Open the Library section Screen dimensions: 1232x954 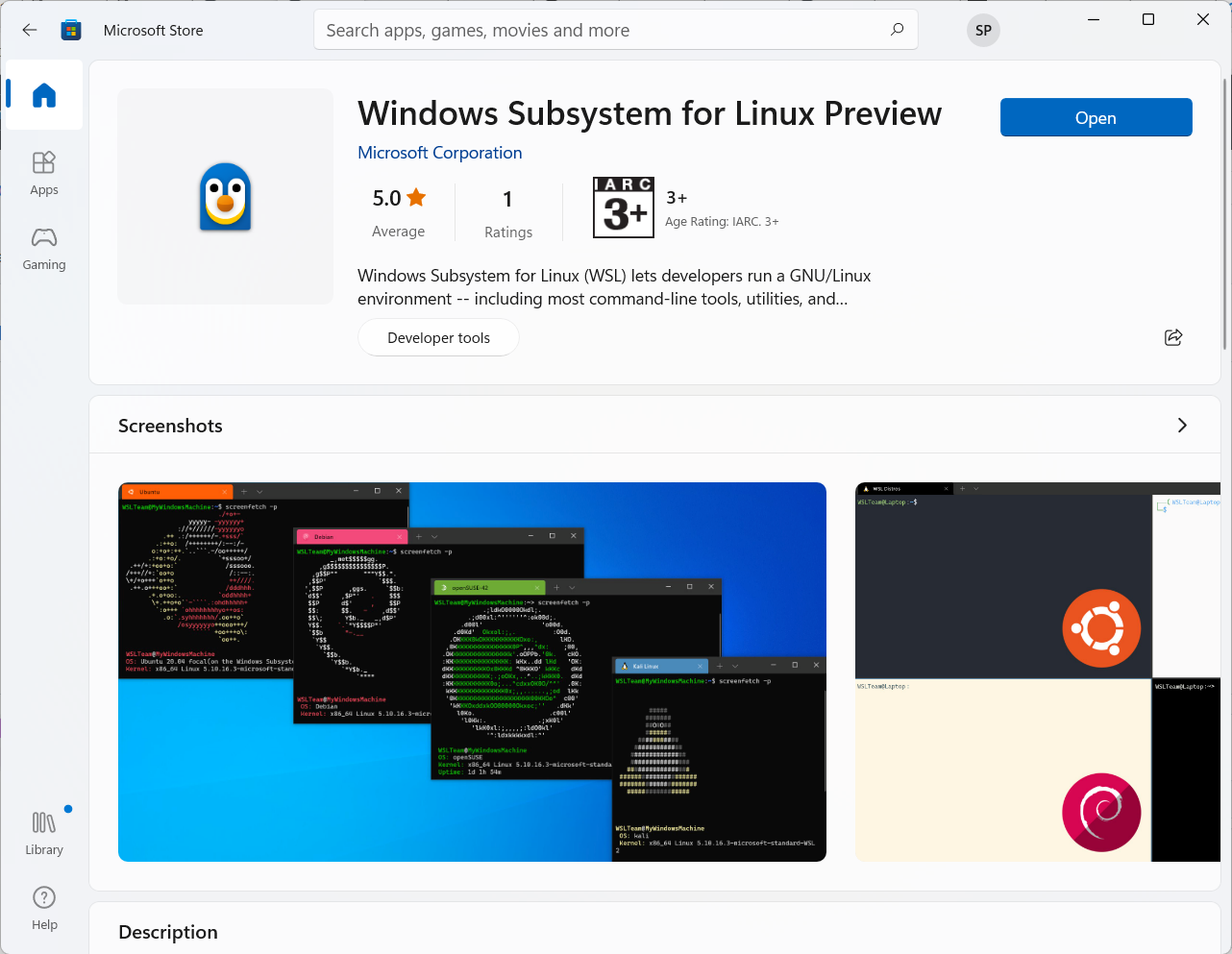(44, 833)
